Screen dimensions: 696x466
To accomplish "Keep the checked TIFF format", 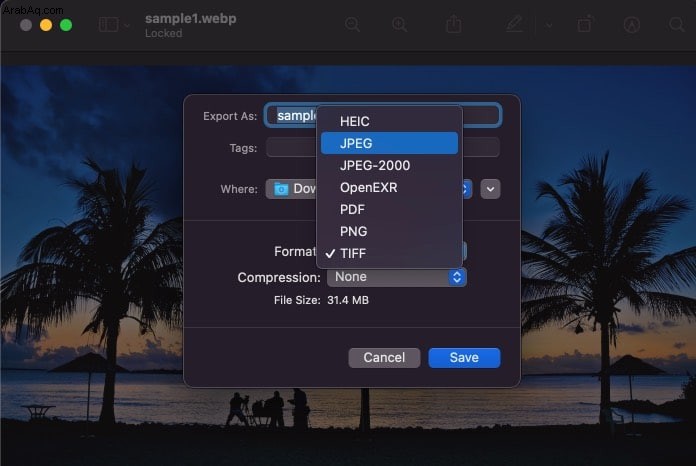I will click(x=389, y=253).
